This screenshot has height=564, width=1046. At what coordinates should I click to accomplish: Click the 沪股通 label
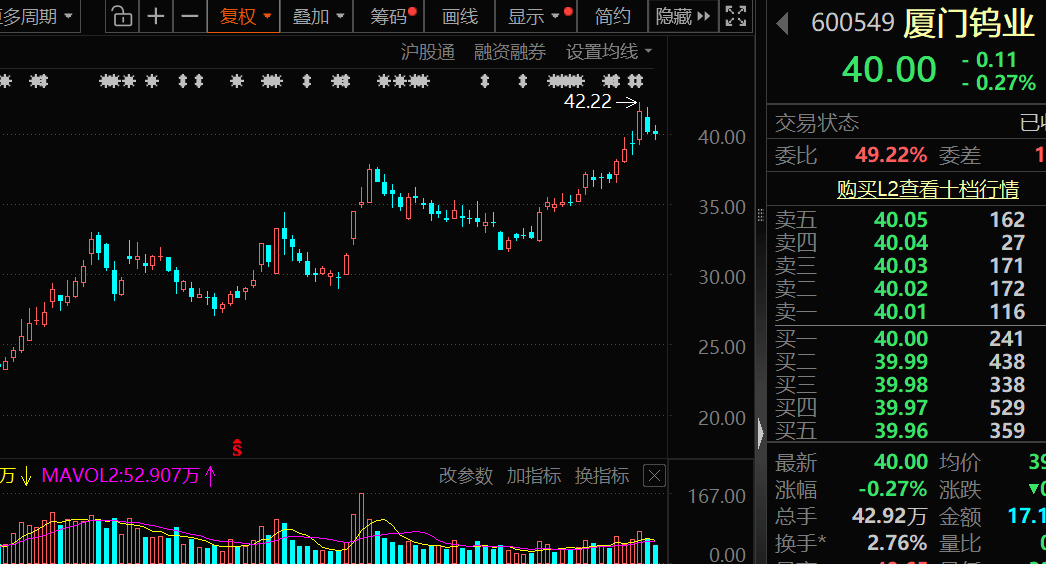427,52
